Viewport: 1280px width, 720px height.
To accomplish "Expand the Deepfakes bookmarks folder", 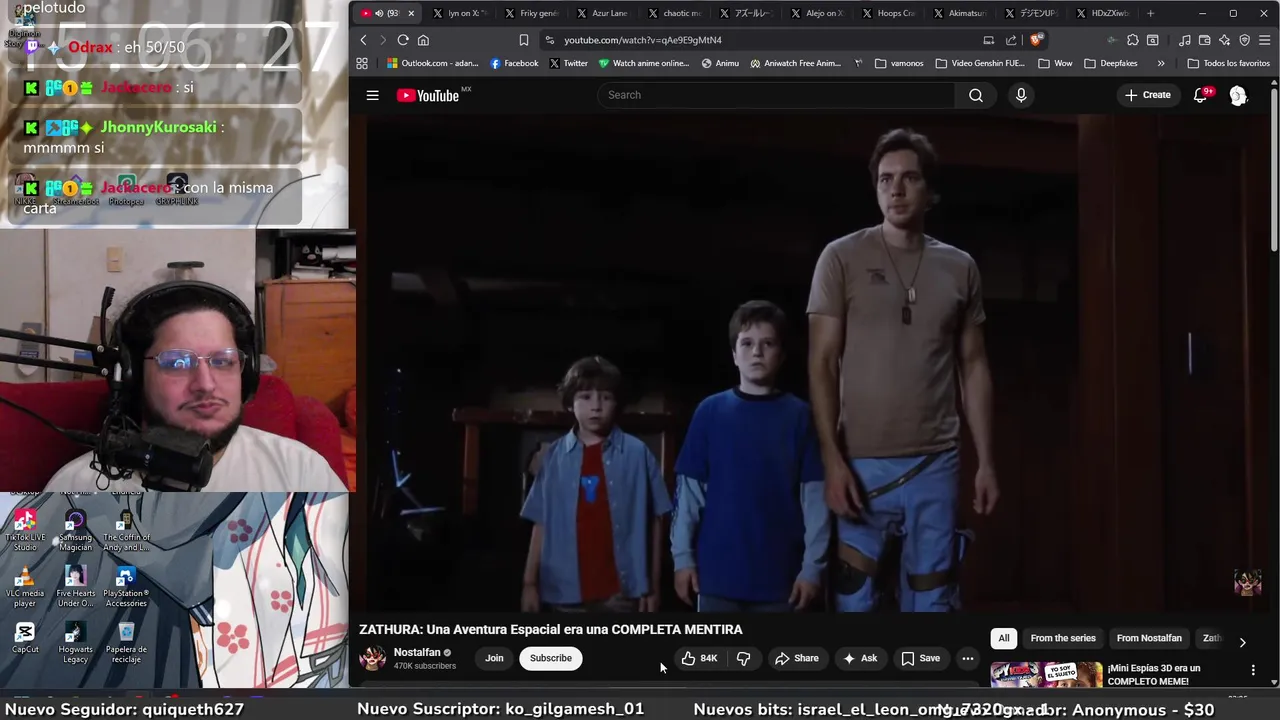I will 1111,63.
